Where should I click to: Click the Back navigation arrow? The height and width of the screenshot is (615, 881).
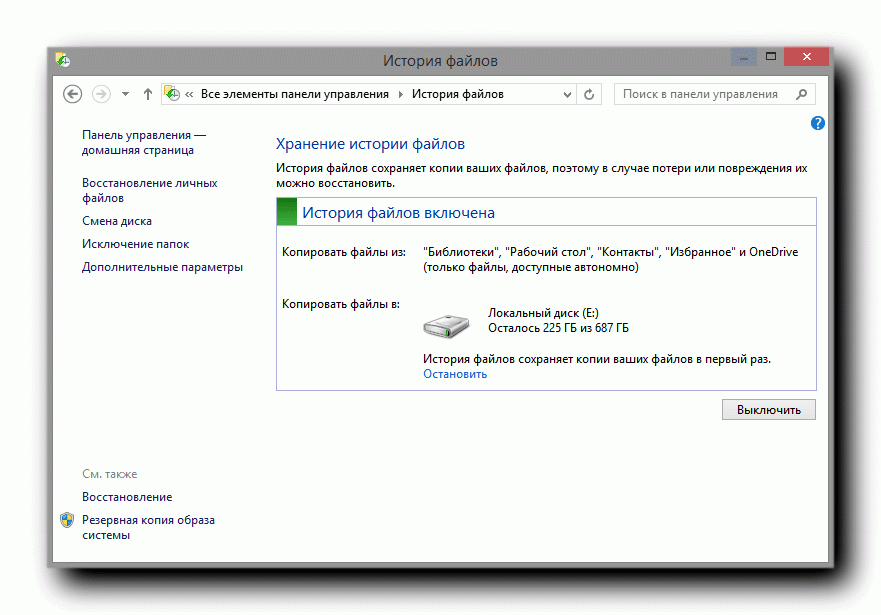72,94
